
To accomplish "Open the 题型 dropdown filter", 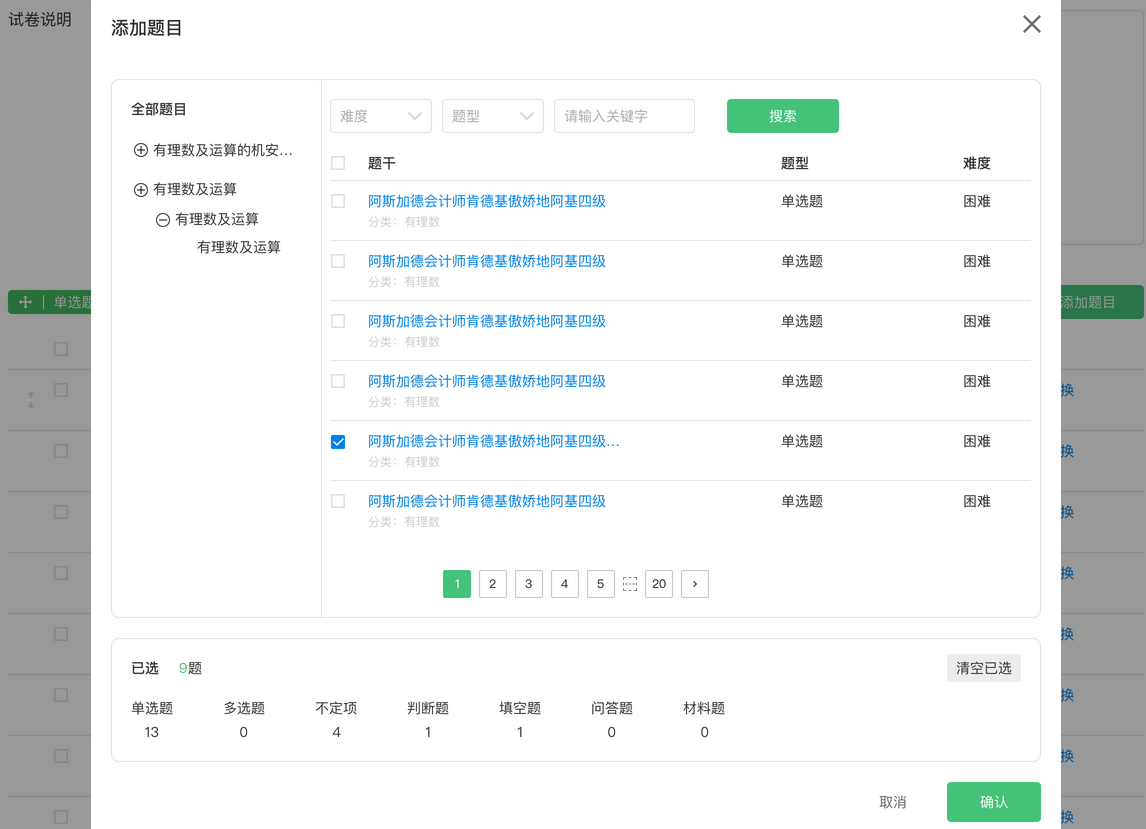I will [x=493, y=116].
